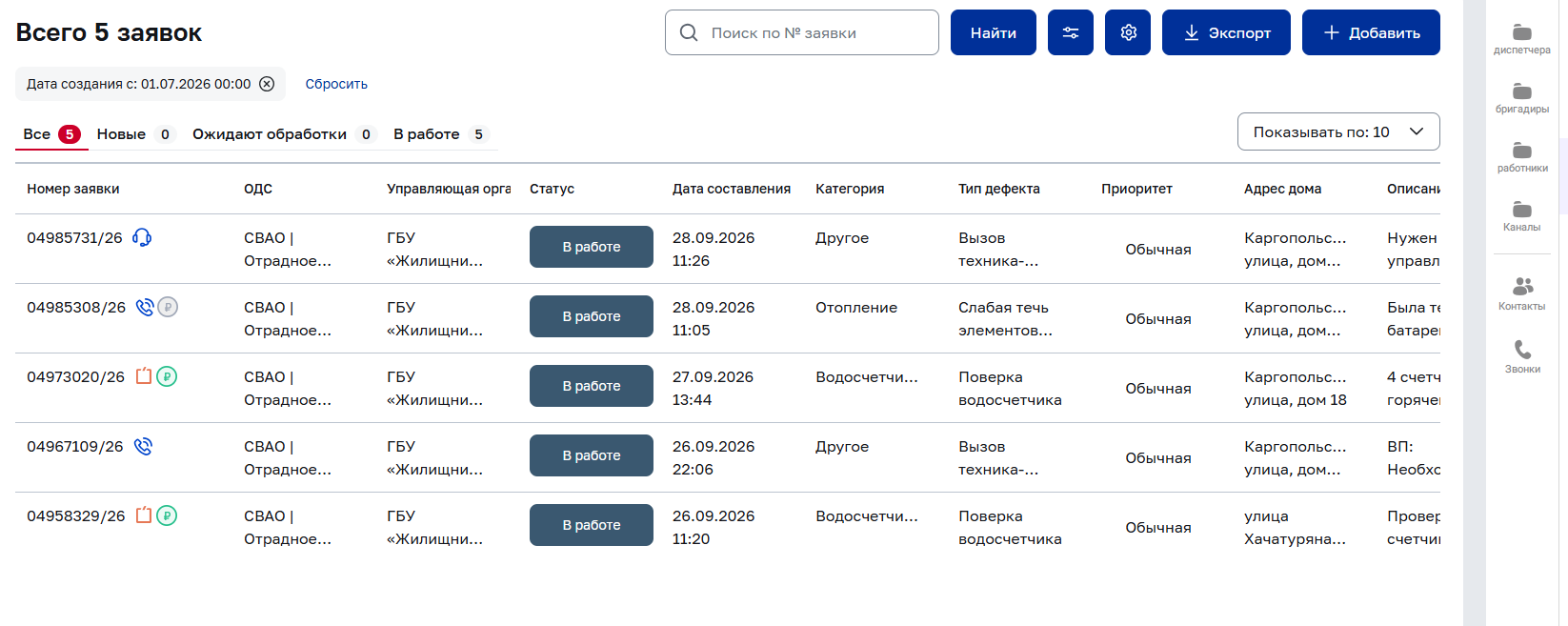Click the green ruble icon on request 04973020/26
Viewport: 1568px width, 626px height.
167,376
